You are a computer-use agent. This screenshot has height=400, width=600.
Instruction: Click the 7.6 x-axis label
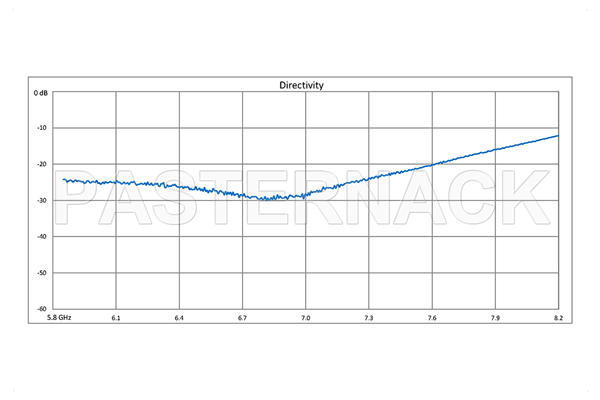(x=431, y=317)
